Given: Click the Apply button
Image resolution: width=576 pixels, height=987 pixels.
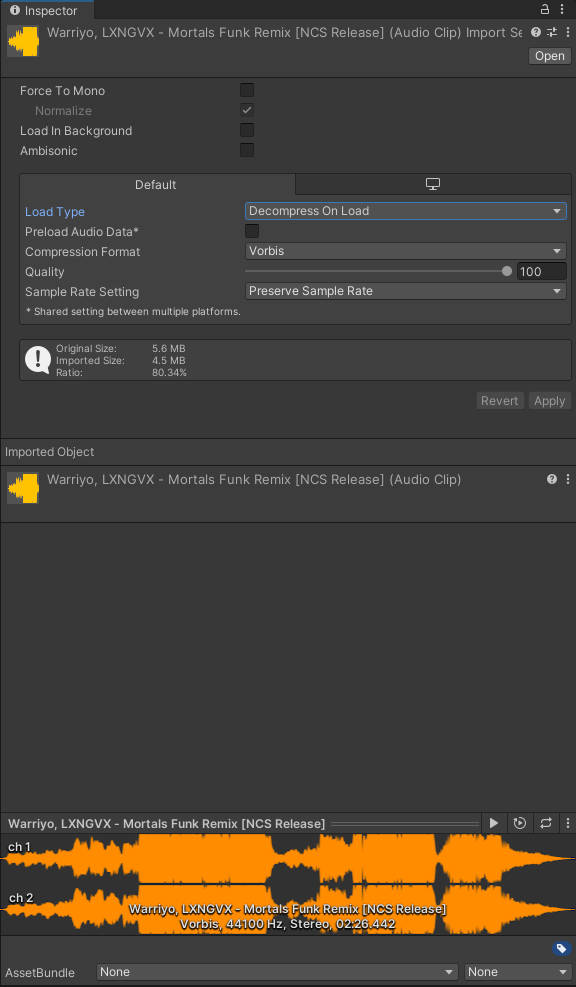Looking at the screenshot, I should click(x=549, y=400).
